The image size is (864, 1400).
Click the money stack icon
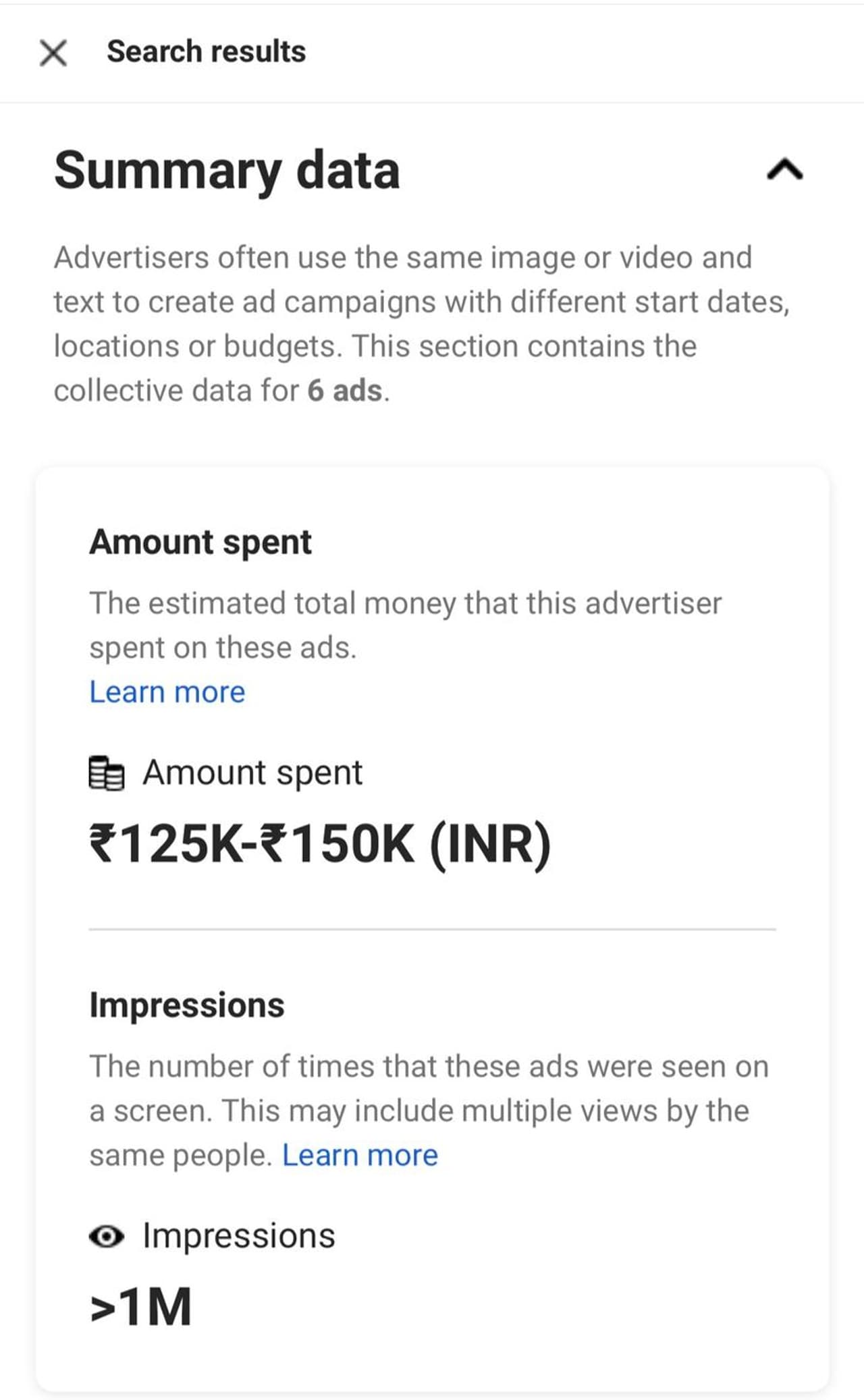(107, 773)
